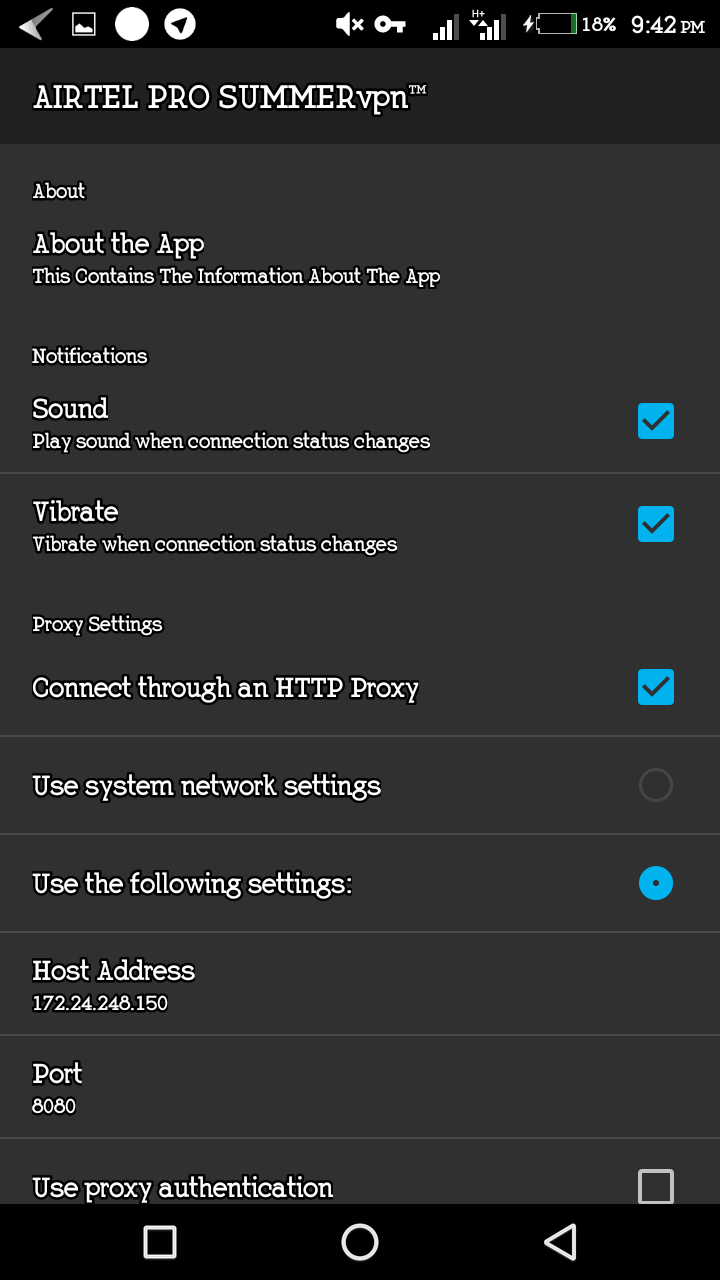Edit the Host Address setting
Image resolution: width=720 pixels, height=1280 pixels.
click(114, 984)
